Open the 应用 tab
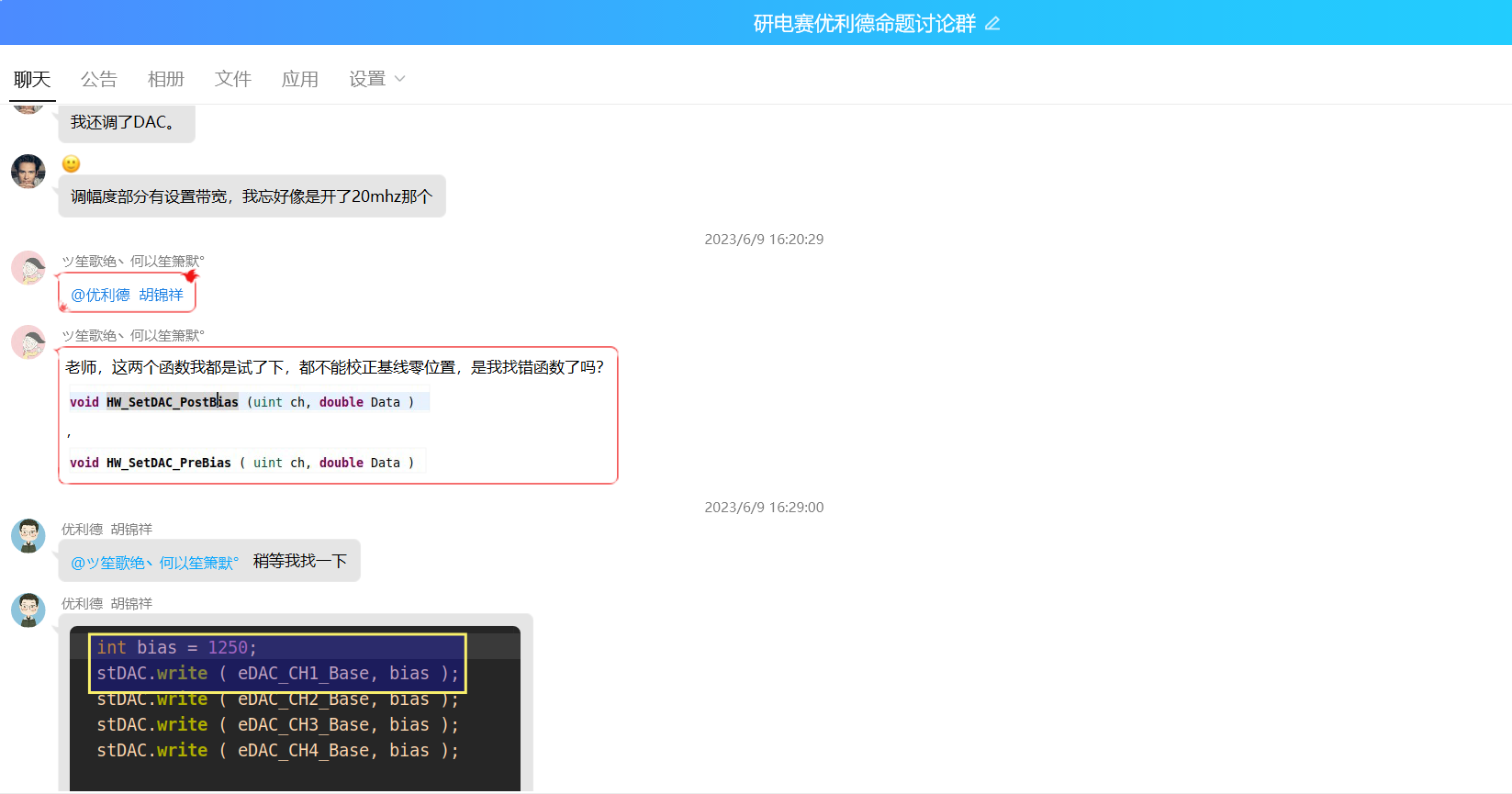 [300, 80]
